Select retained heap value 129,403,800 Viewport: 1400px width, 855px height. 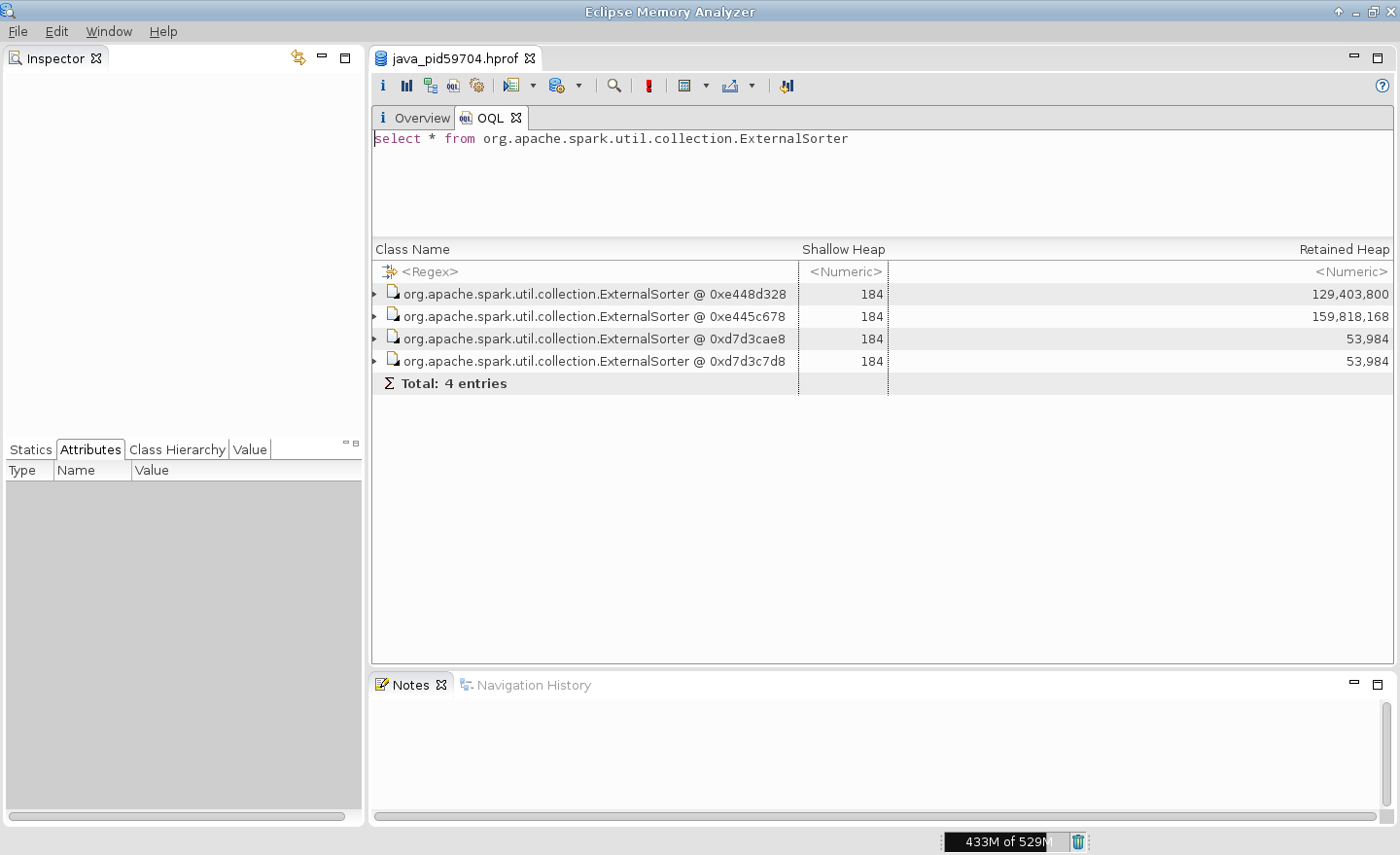[x=1349, y=294]
